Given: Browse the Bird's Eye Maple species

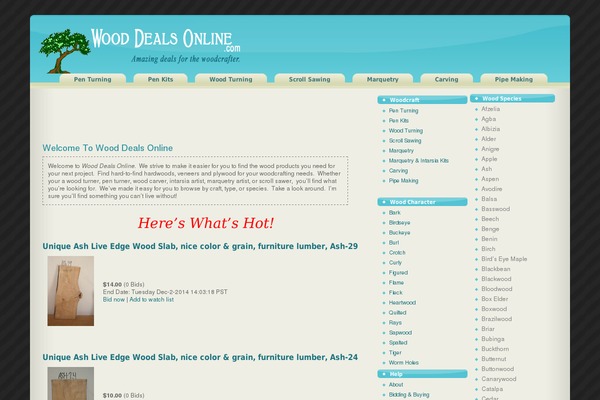Looking at the screenshot, I should [x=504, y=259].
